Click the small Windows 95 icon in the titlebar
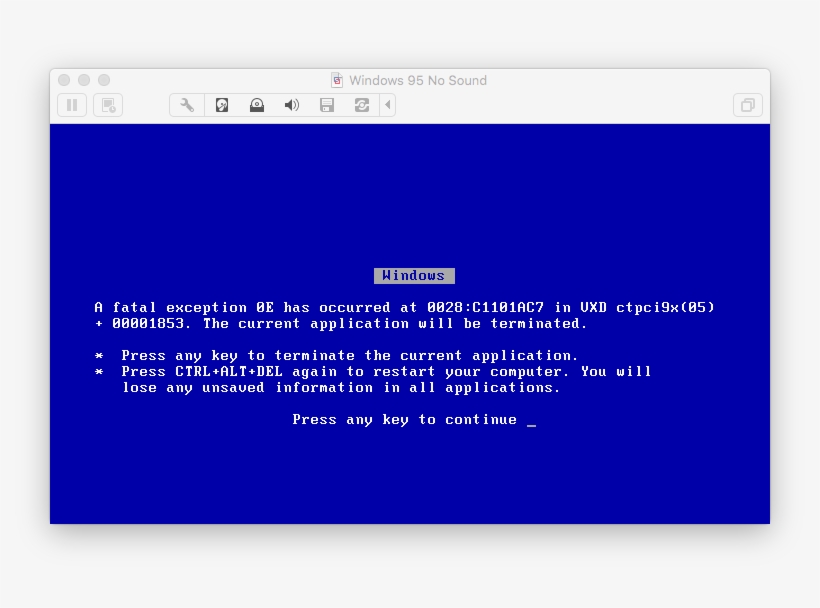 [x=336, y=80]
